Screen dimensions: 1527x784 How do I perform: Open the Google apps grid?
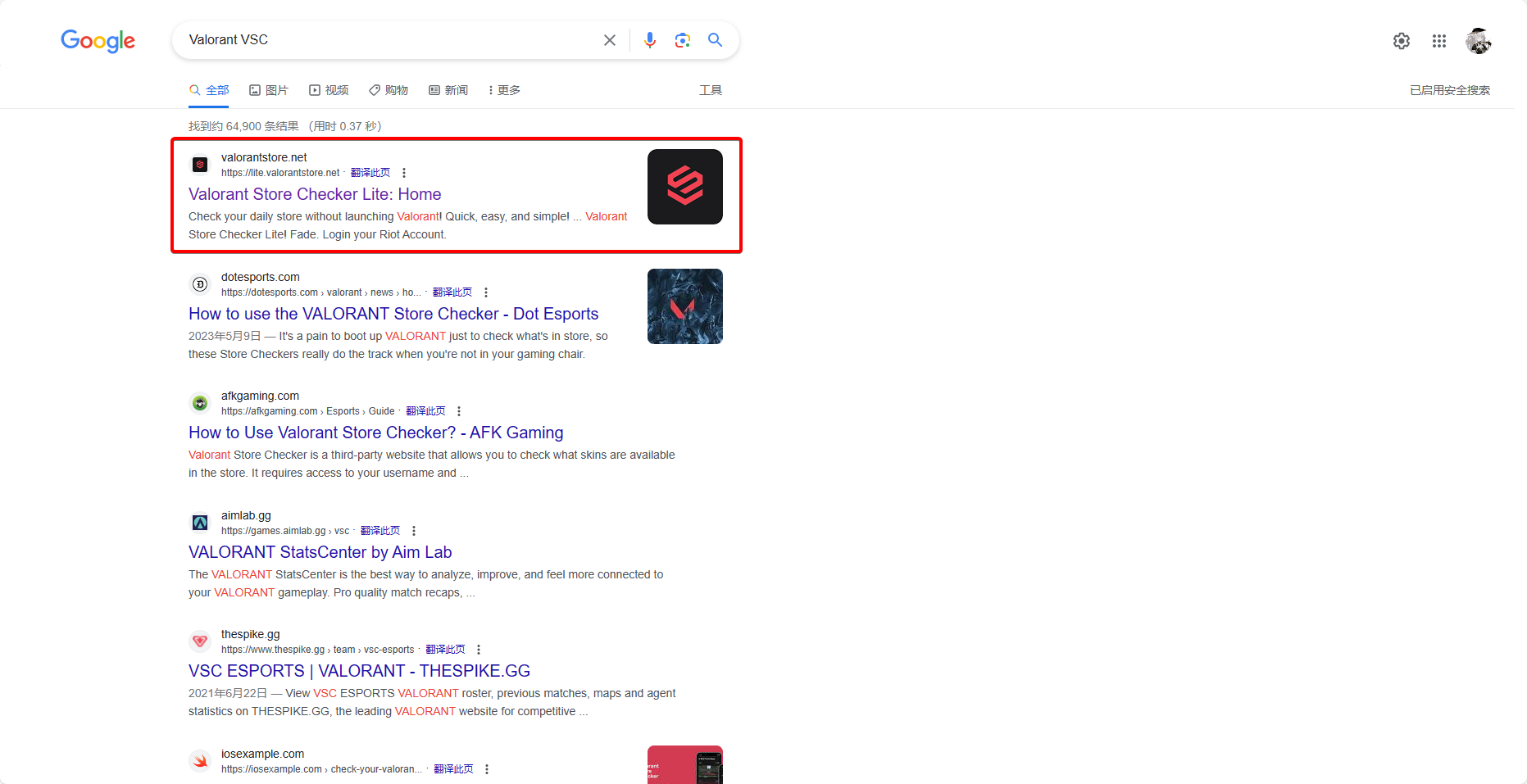point(1439,41)
